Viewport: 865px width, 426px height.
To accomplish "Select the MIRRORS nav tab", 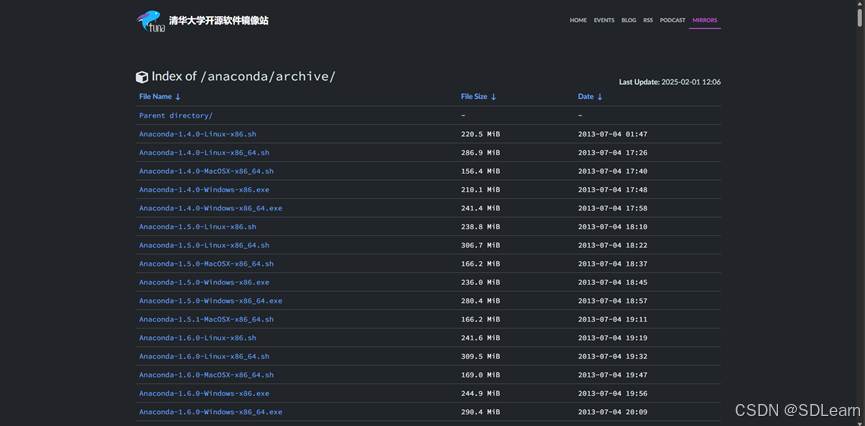I will [x=705, y=20].
